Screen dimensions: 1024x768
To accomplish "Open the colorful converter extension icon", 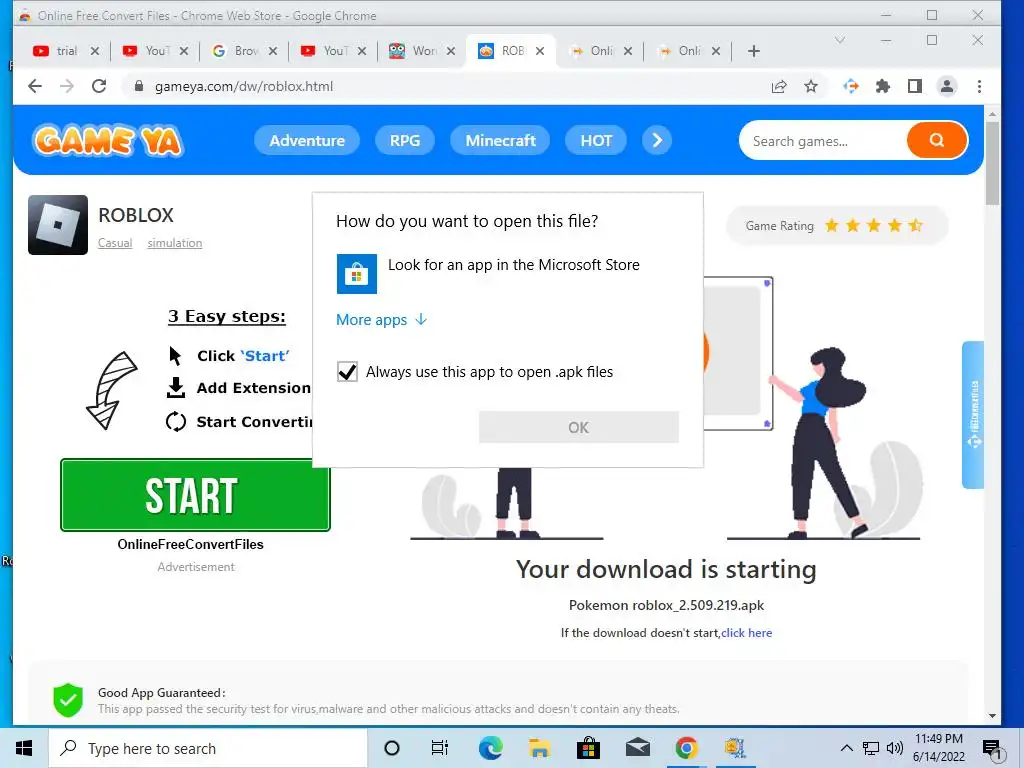I will 850,86.
